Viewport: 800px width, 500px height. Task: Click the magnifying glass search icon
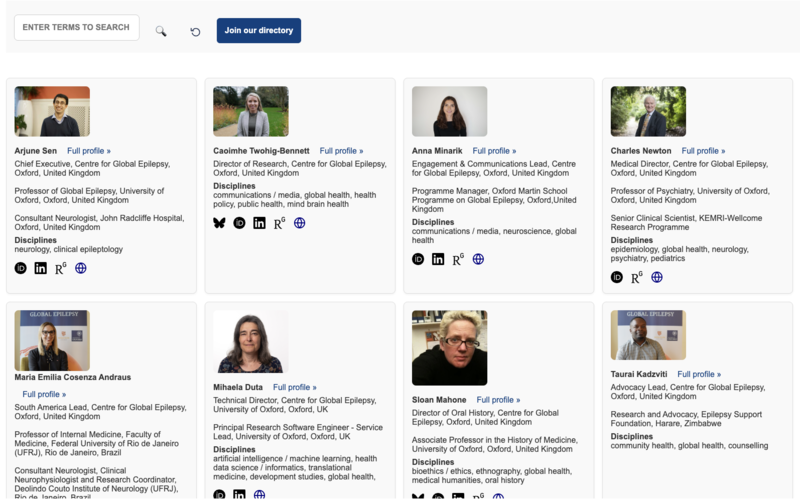(x=161, y=31)
